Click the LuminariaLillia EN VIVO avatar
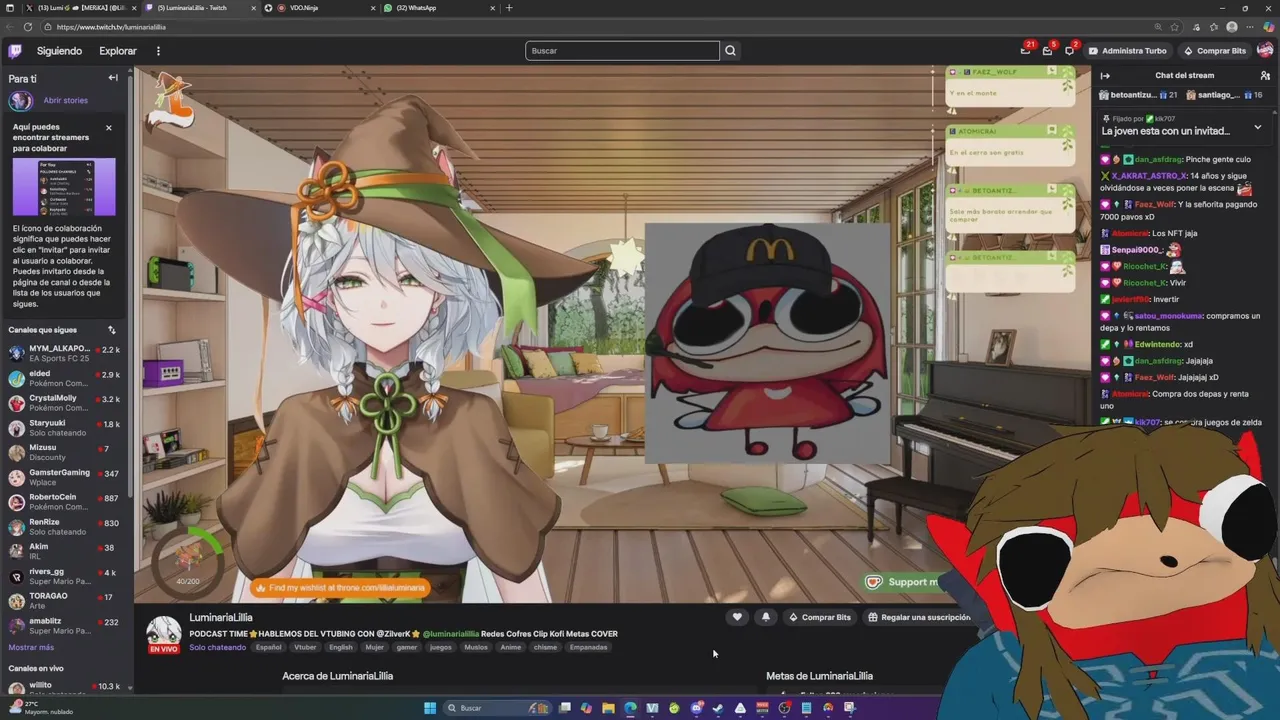1280x720 pixels. (164, 634)
